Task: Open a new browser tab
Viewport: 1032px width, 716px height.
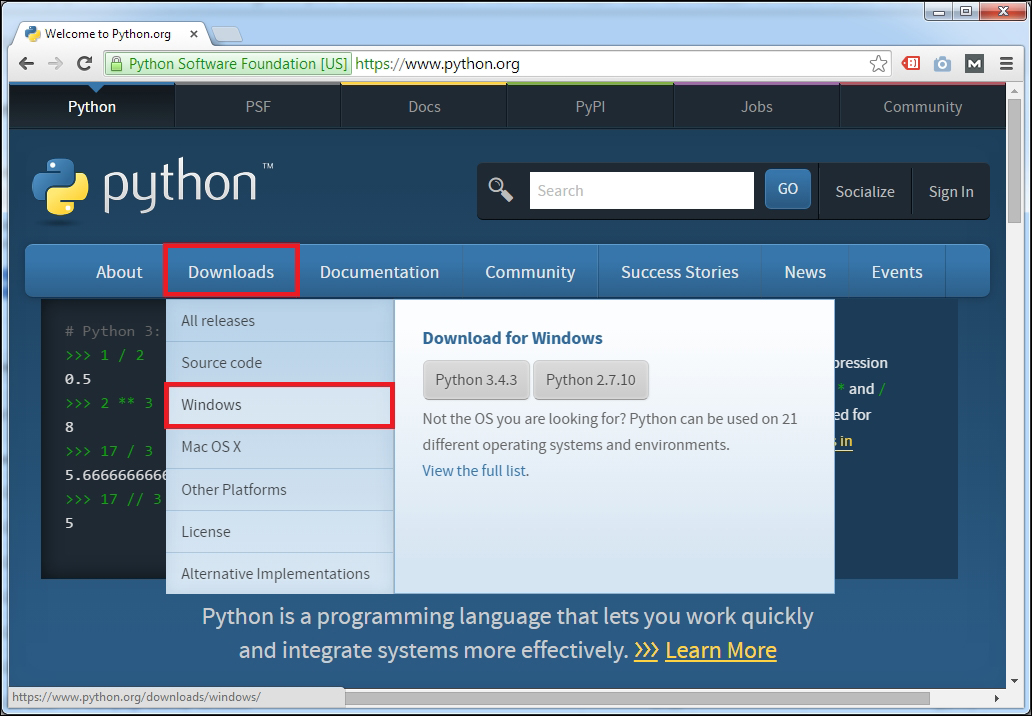Action: 228,34
